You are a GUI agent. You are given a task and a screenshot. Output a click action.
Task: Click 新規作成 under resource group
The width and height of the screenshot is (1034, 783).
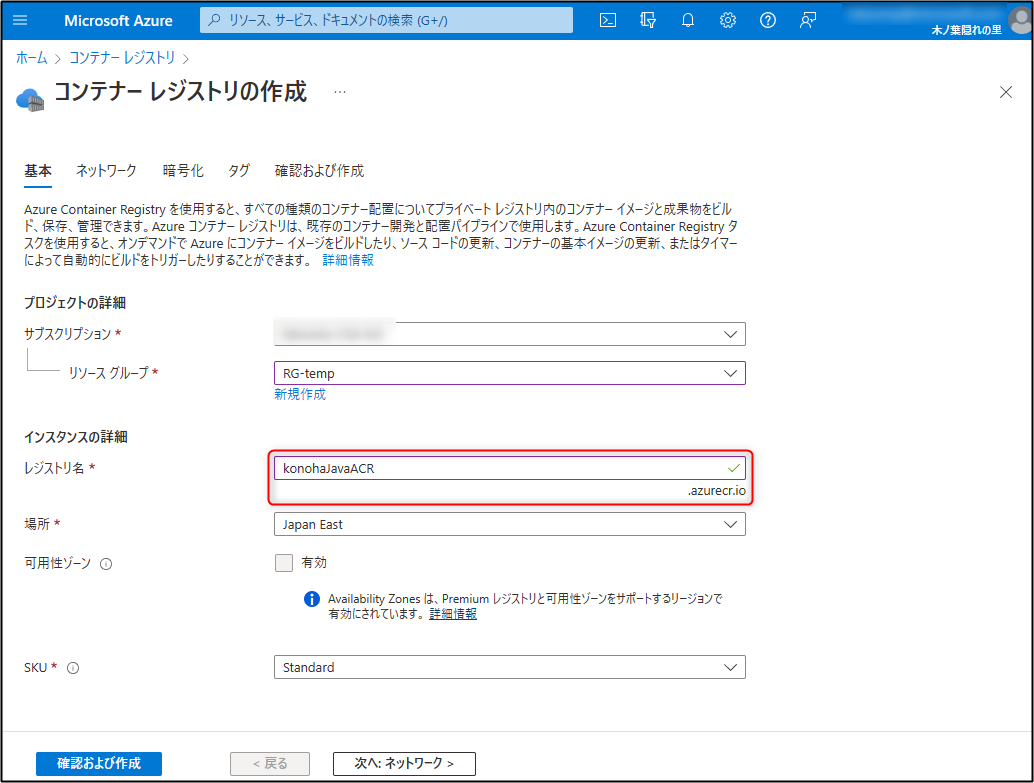[x=300, y=394]
